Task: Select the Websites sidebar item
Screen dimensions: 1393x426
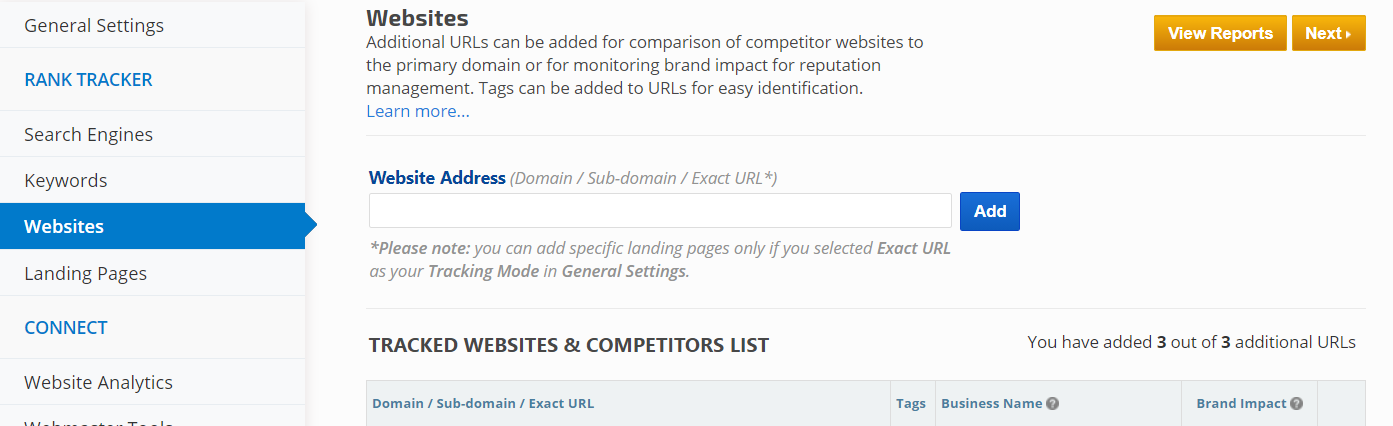Action: click(x=64, y=227)
